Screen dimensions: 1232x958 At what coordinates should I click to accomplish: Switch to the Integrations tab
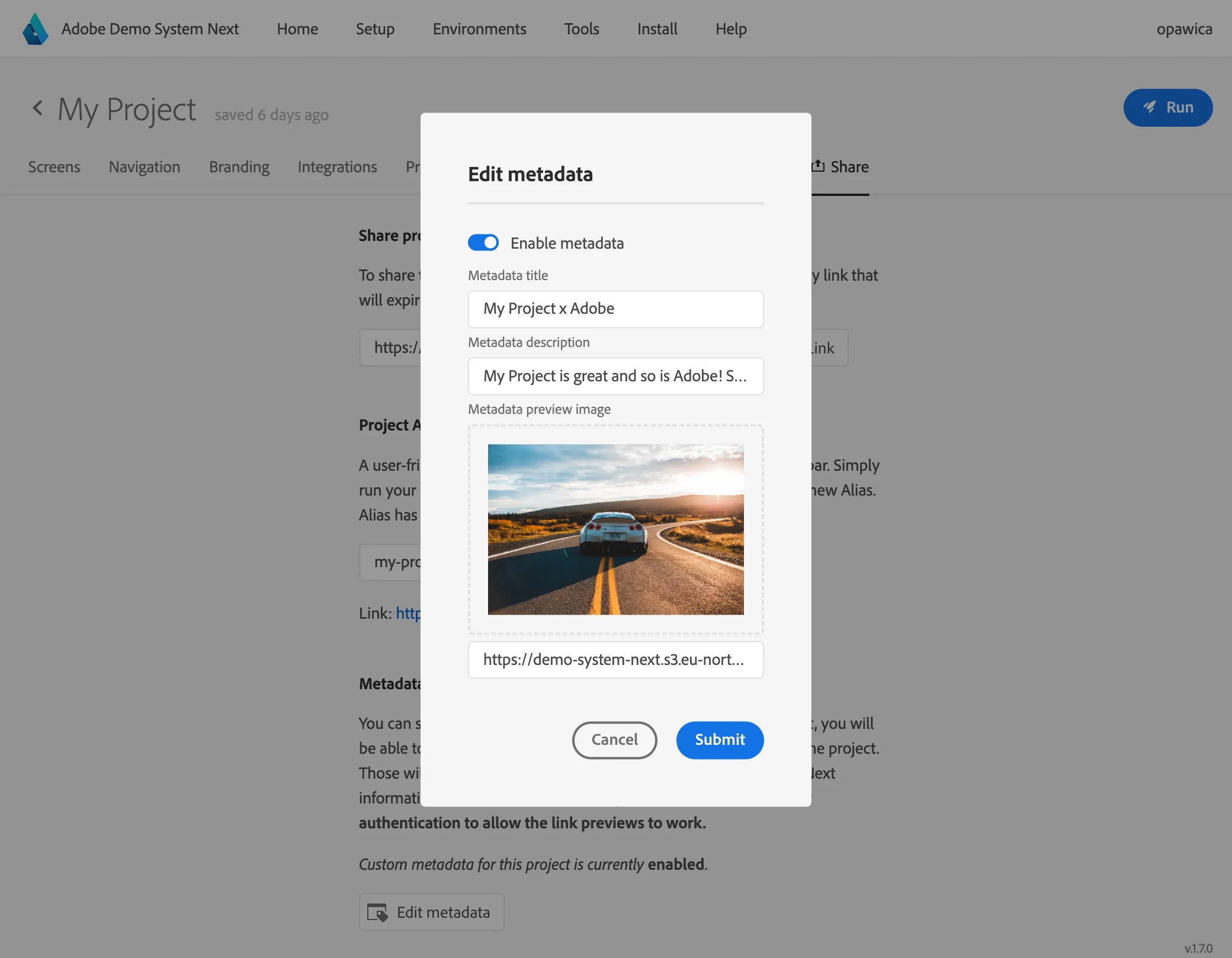[338, 167]
